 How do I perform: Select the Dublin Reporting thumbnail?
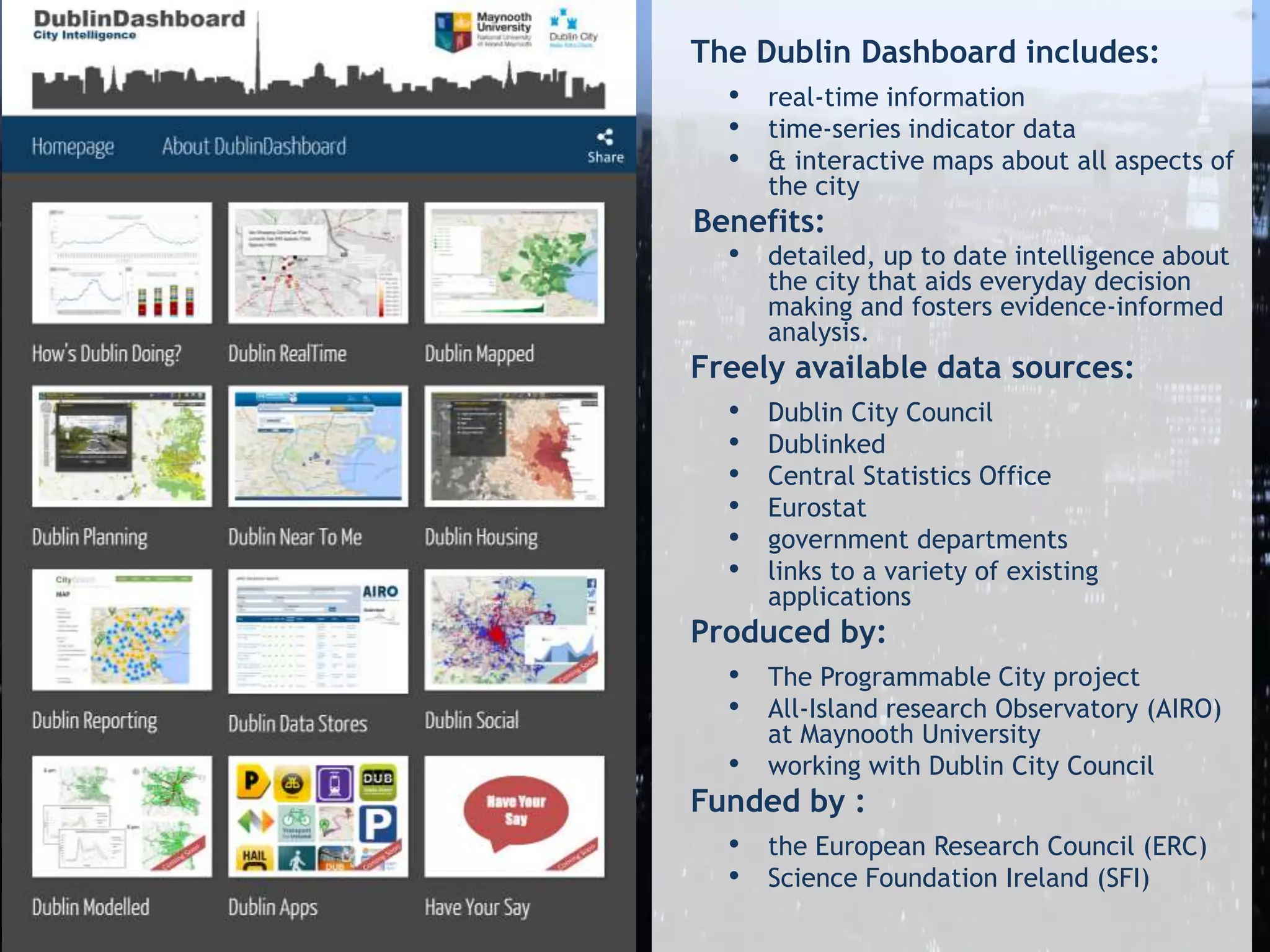point(122,630)
